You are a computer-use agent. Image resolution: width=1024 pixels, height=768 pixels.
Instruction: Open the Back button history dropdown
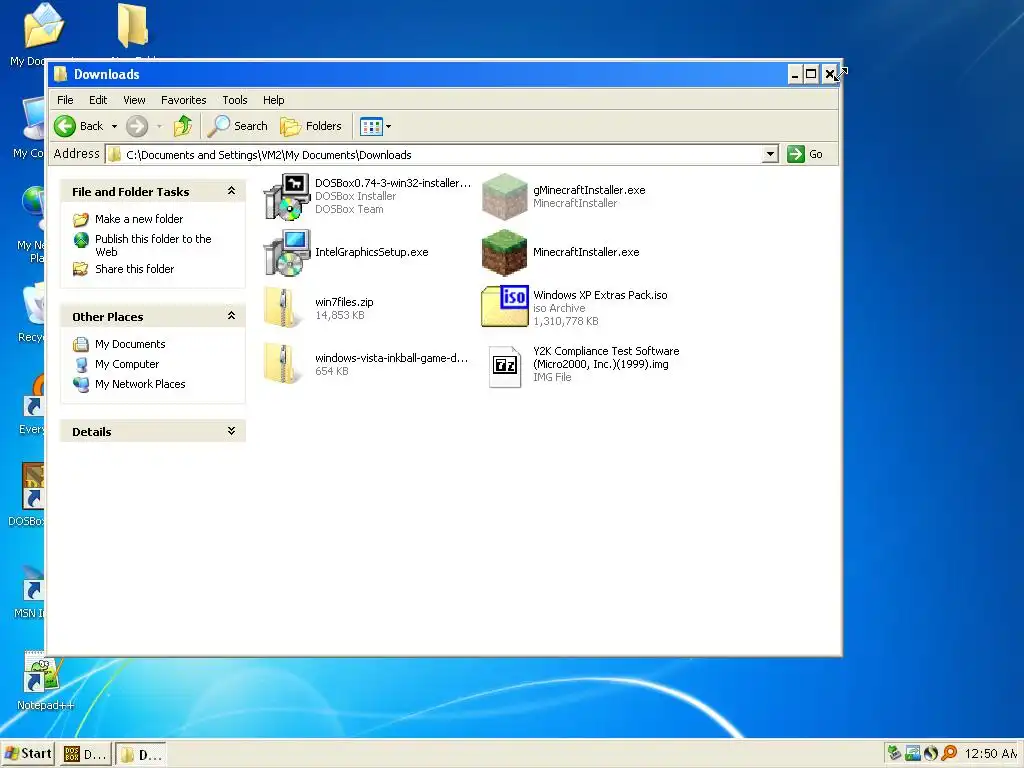pos(114,127)
